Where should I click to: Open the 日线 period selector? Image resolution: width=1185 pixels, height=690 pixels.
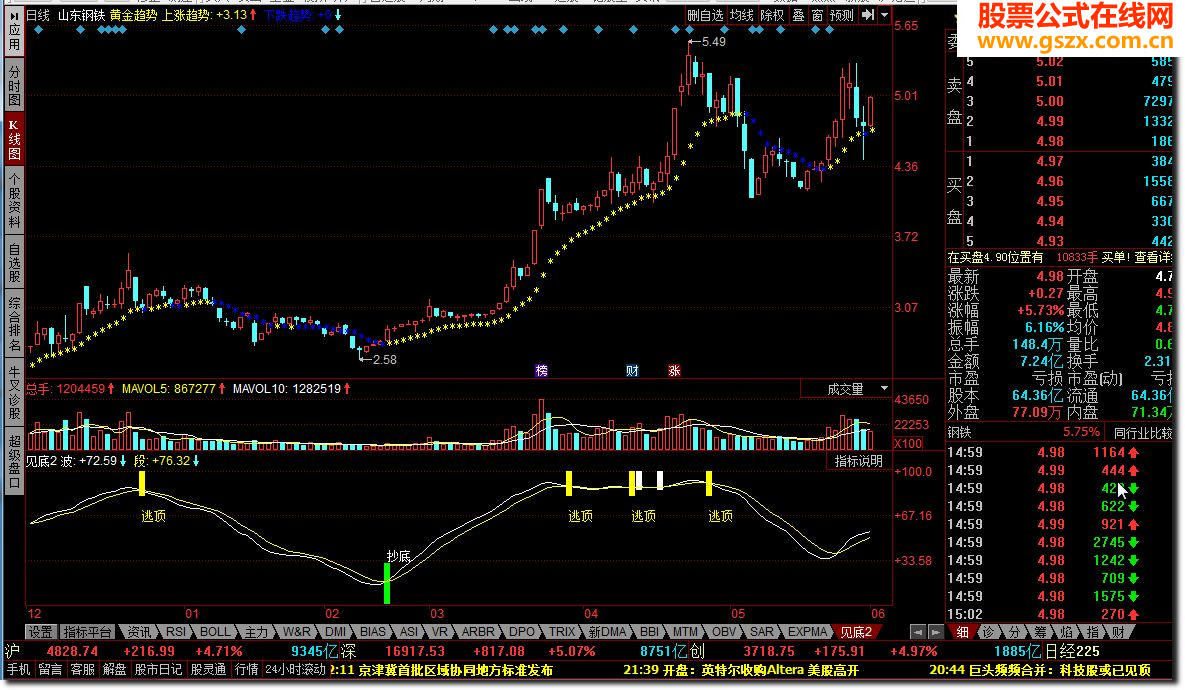37,15
